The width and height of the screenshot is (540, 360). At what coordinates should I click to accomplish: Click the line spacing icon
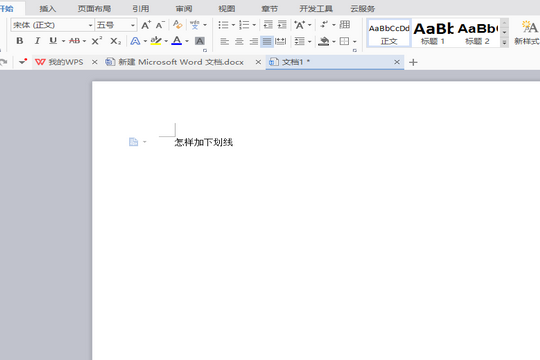(300, 41)
